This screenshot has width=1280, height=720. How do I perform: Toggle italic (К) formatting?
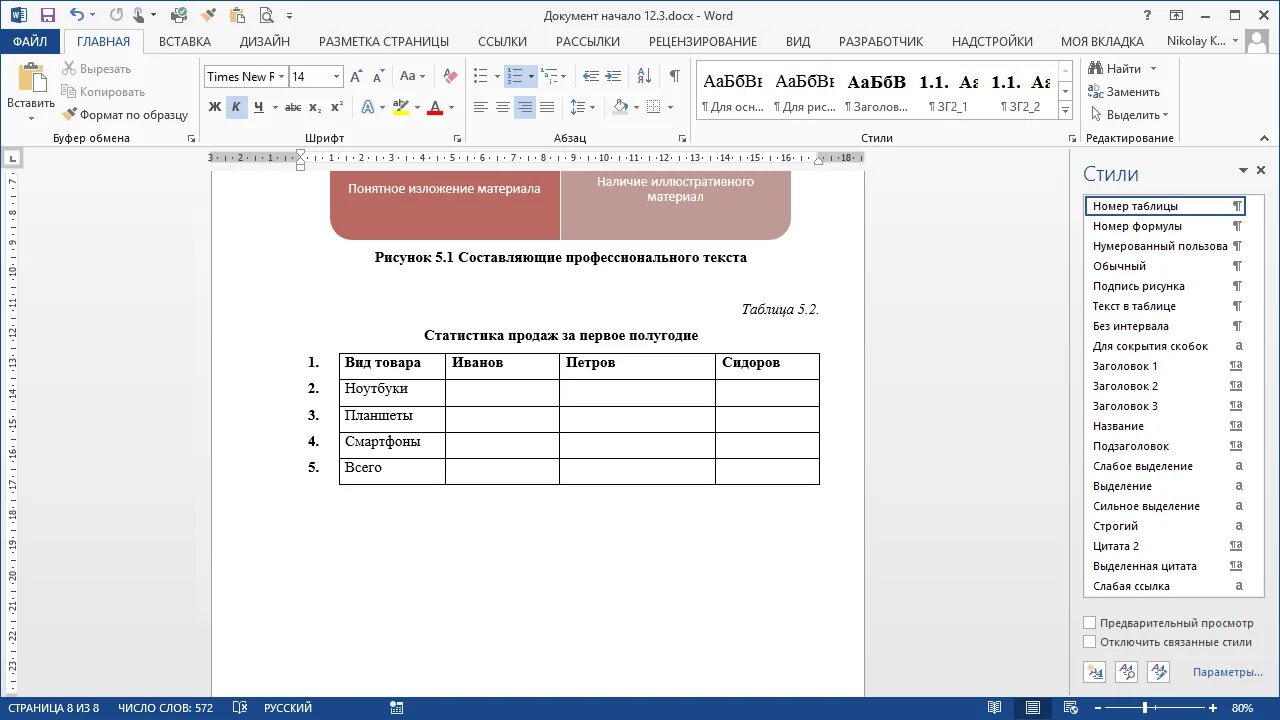pyautogui.click(x=236, y=107)
